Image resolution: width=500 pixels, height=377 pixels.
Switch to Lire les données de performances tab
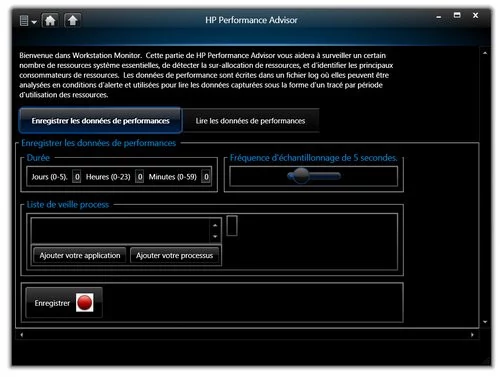pyautogui.click(x=250, y=121)
